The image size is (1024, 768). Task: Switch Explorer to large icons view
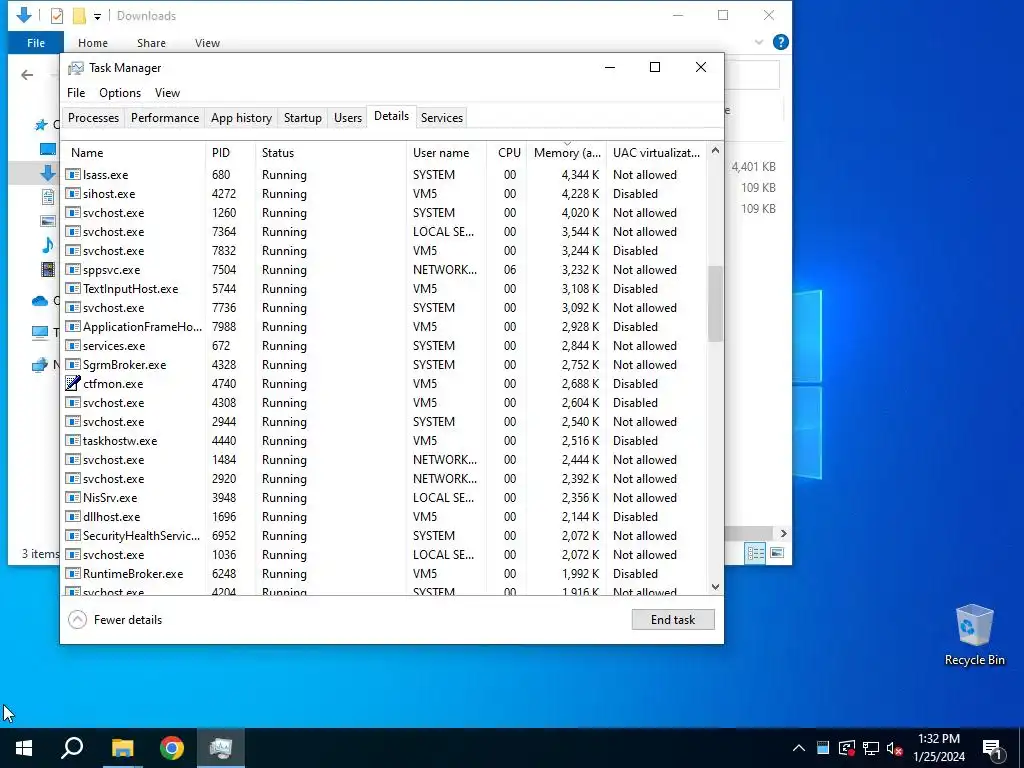pyautogui.click(x=776, y=553)
